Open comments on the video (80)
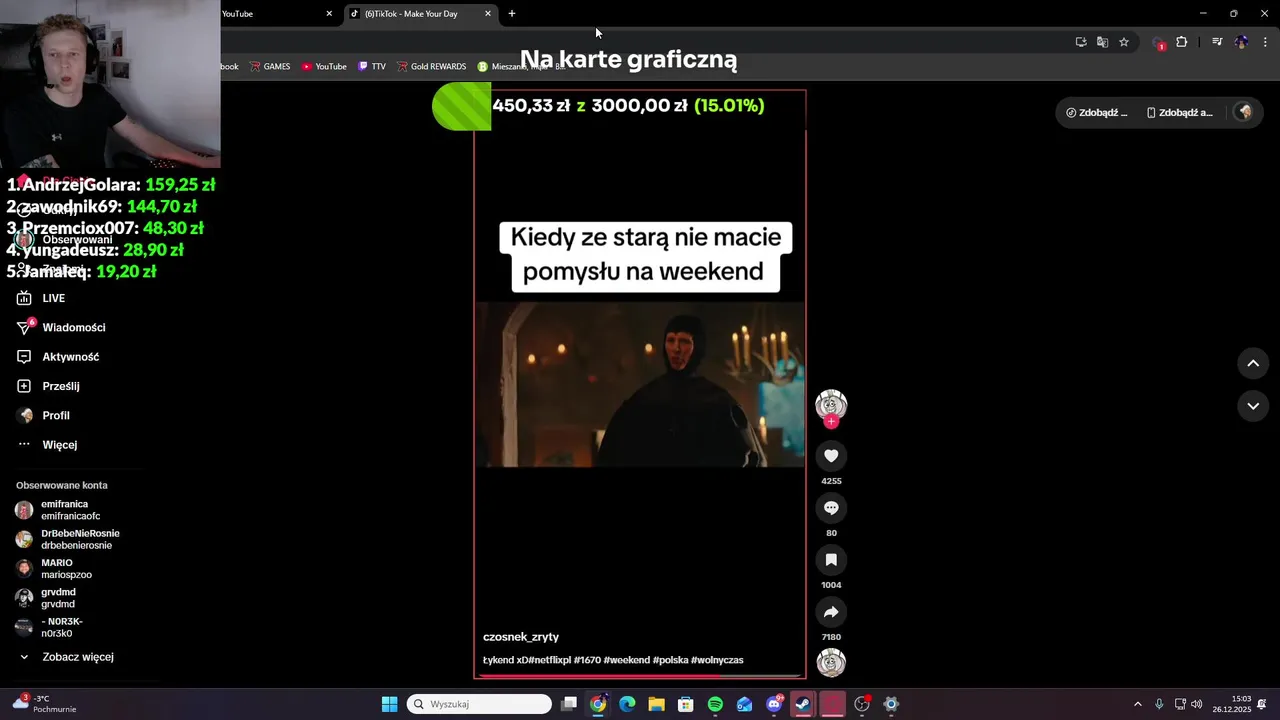Image resolution: width=1280 pixels, height=720 pixels. point(831,508)
